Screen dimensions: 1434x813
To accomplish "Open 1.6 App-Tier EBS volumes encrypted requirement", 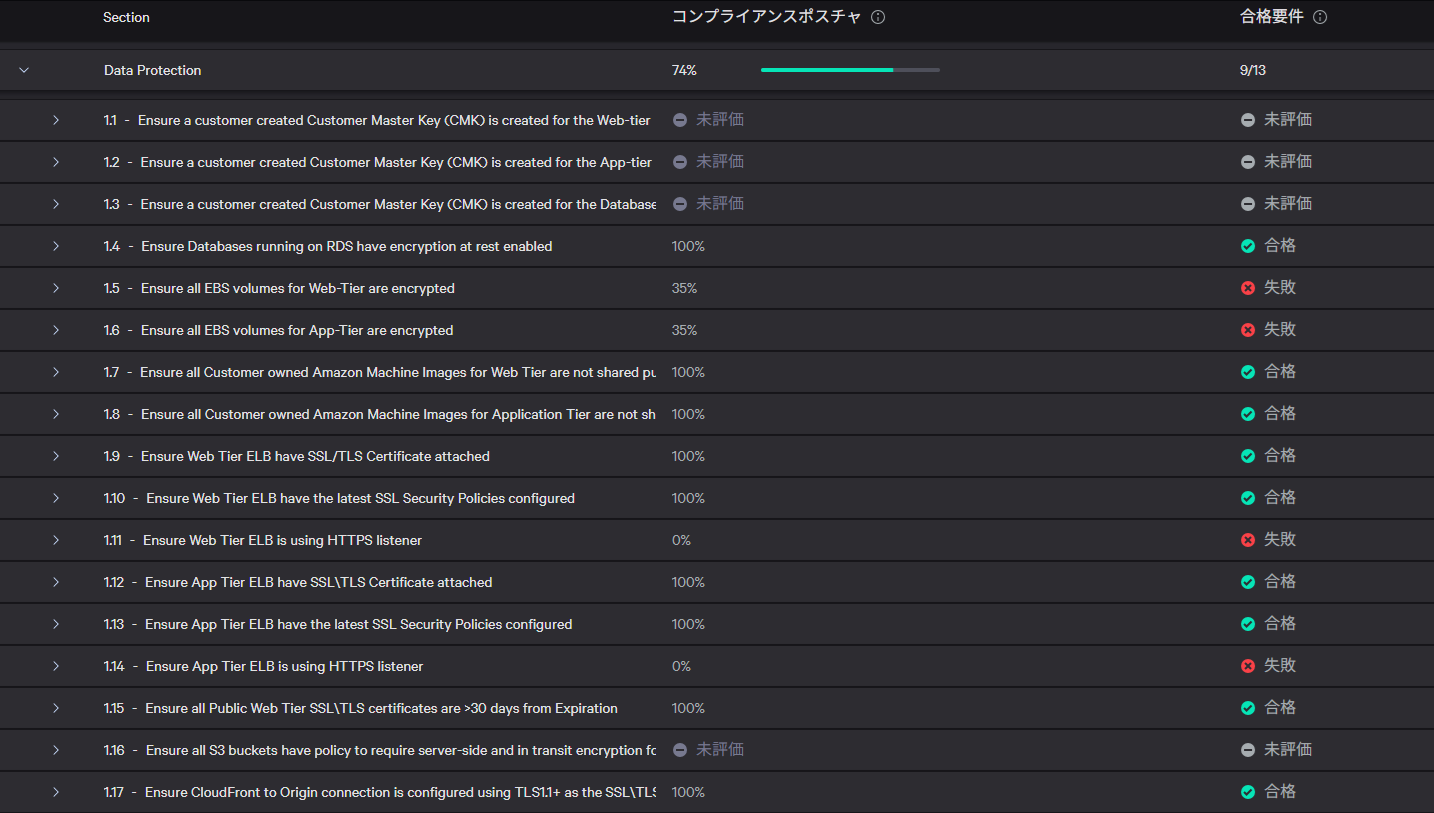I will point(297,330).
